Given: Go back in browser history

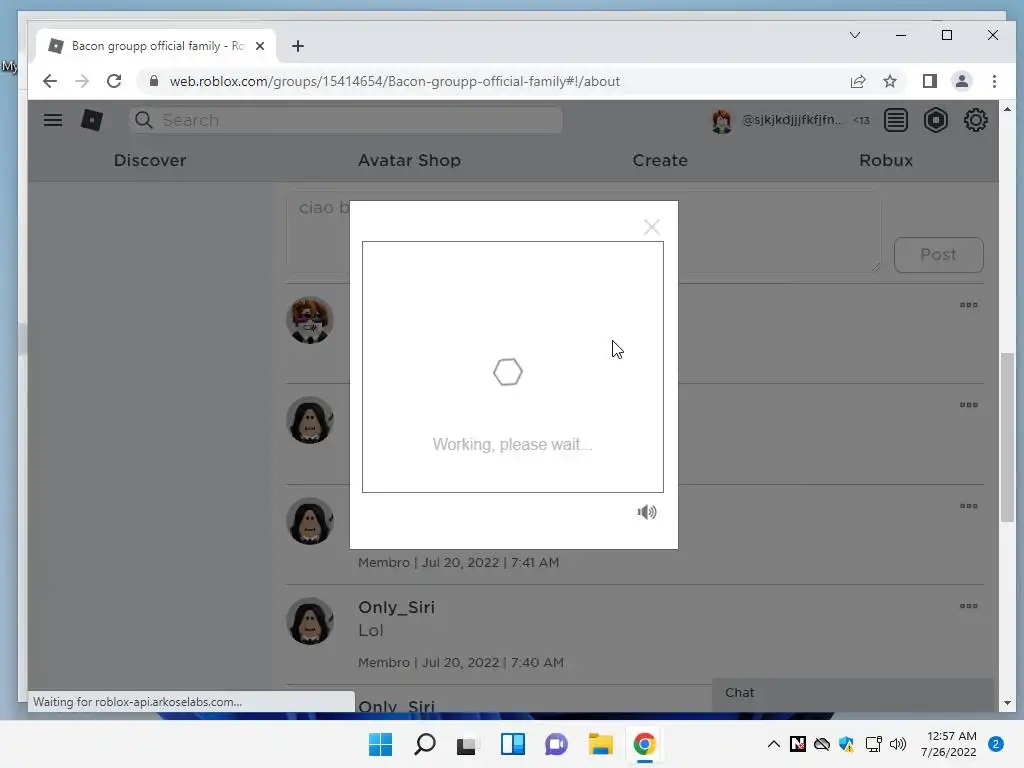Looking at the screenshot, I should click(50, 81).
